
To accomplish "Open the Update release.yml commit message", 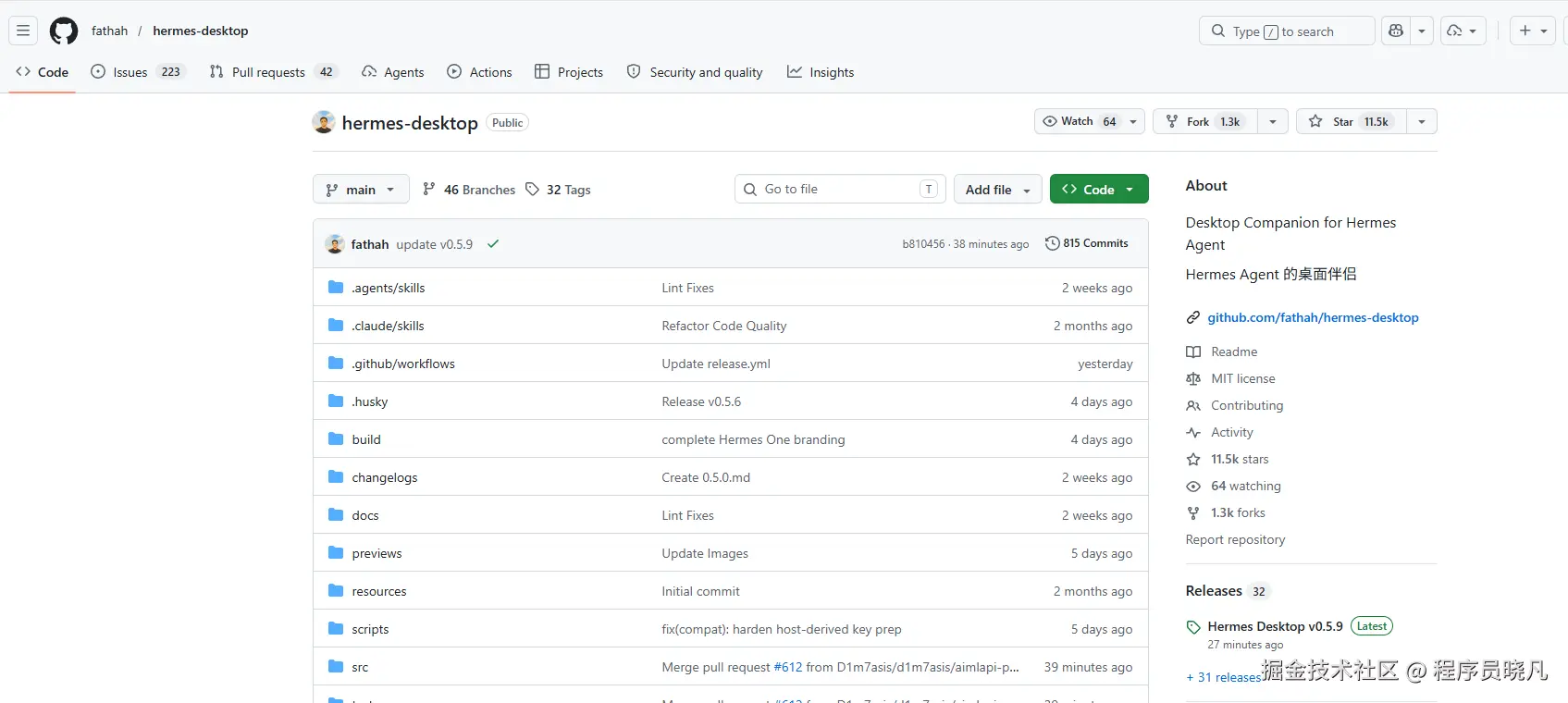I will pos(716,364).
